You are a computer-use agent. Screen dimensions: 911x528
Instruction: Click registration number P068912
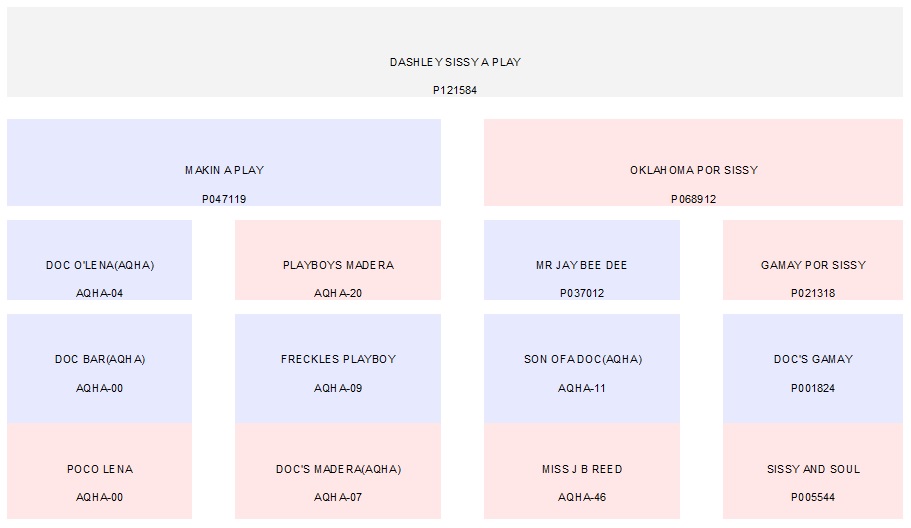tap(693, 199)
